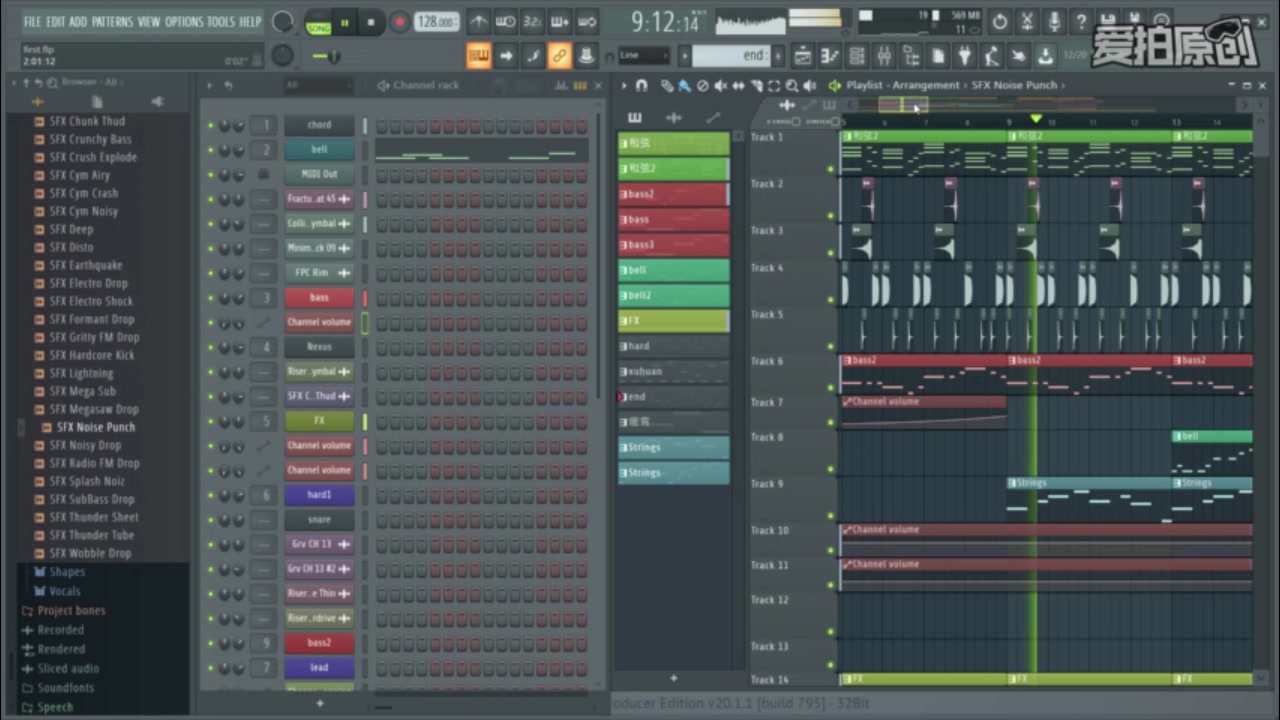The width and height of the screenshot is (1280, 720).
Task: Open the FILE menu
Action: 33,21
